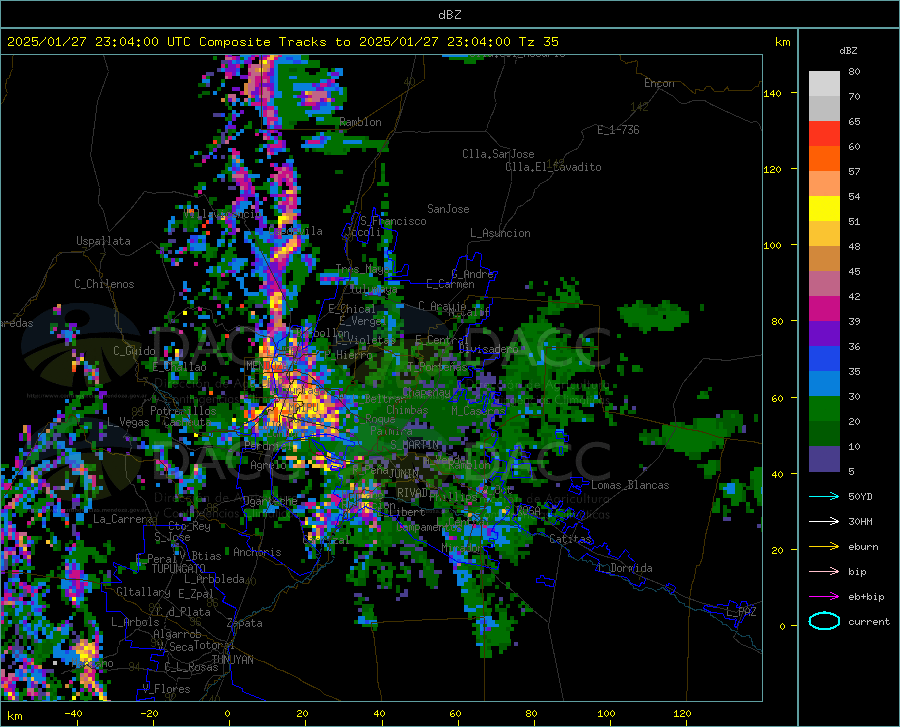Click the magenta eb+bip arrow in legend

[824, 597]
